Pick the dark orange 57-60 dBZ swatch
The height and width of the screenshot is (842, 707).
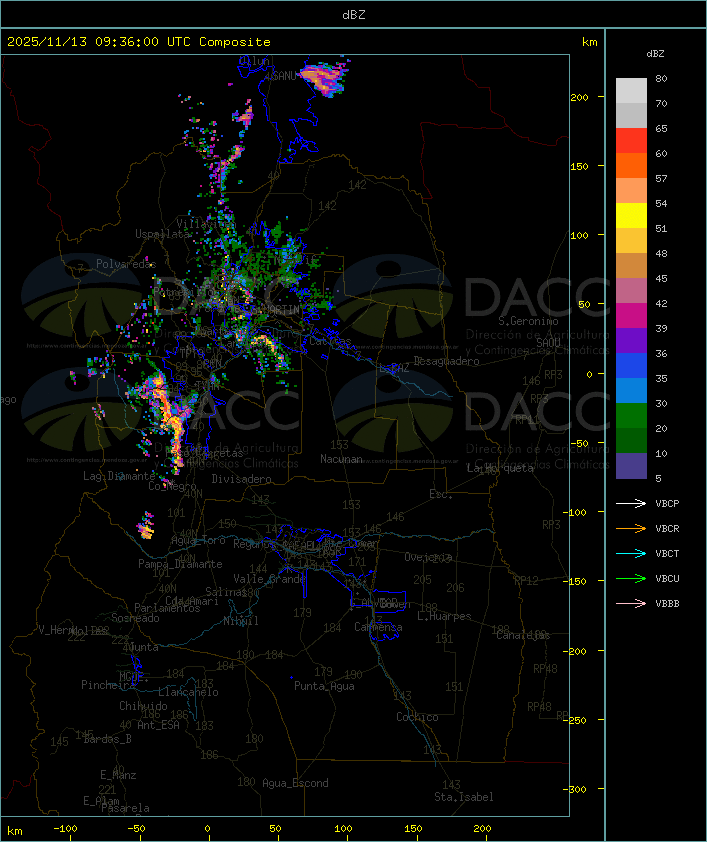631,165
